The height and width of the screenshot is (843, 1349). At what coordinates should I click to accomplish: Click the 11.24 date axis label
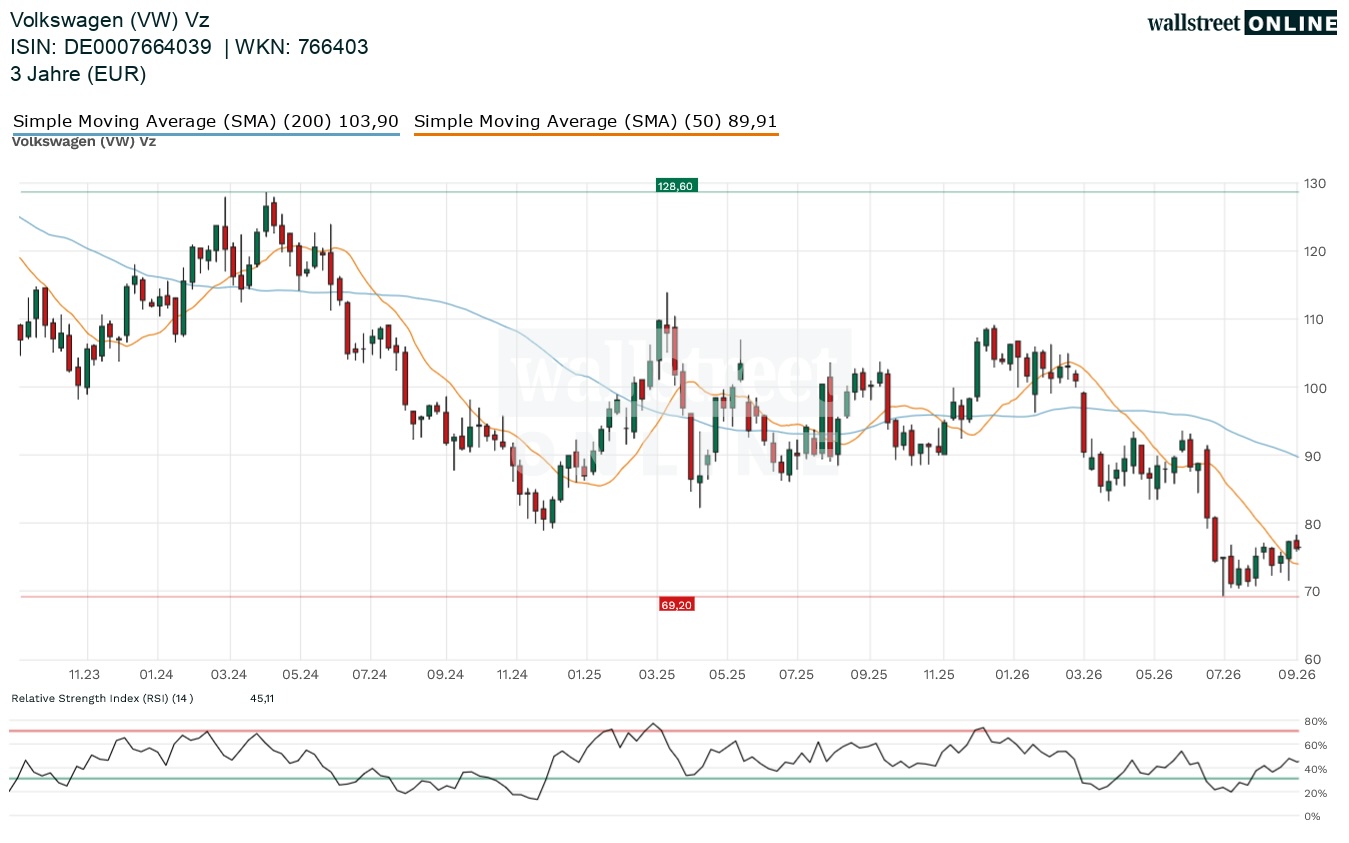[x=512, y=675]
